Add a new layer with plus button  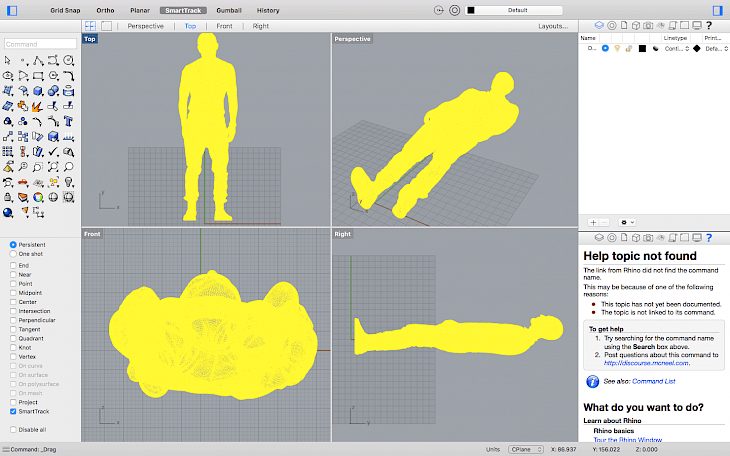click(593, 222)
